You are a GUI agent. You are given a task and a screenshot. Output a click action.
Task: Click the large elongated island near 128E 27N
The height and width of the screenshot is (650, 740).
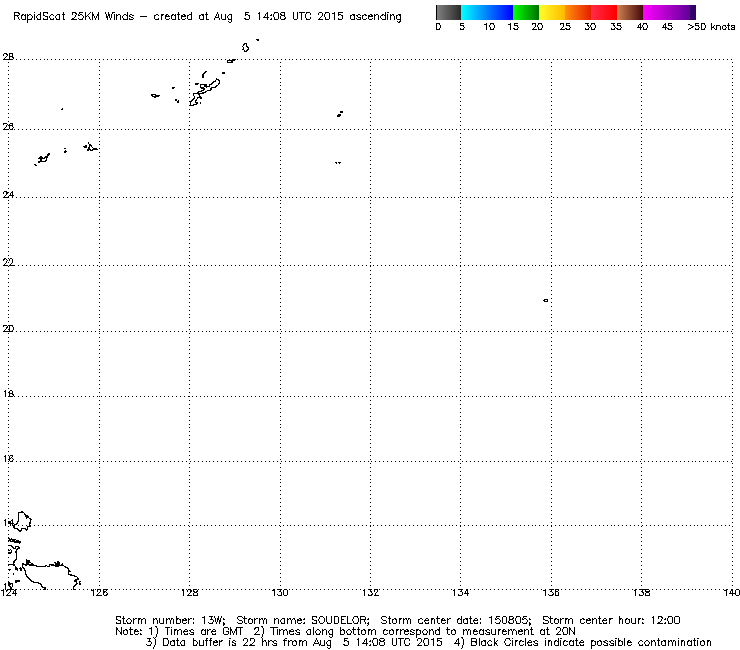coord(205,92)
